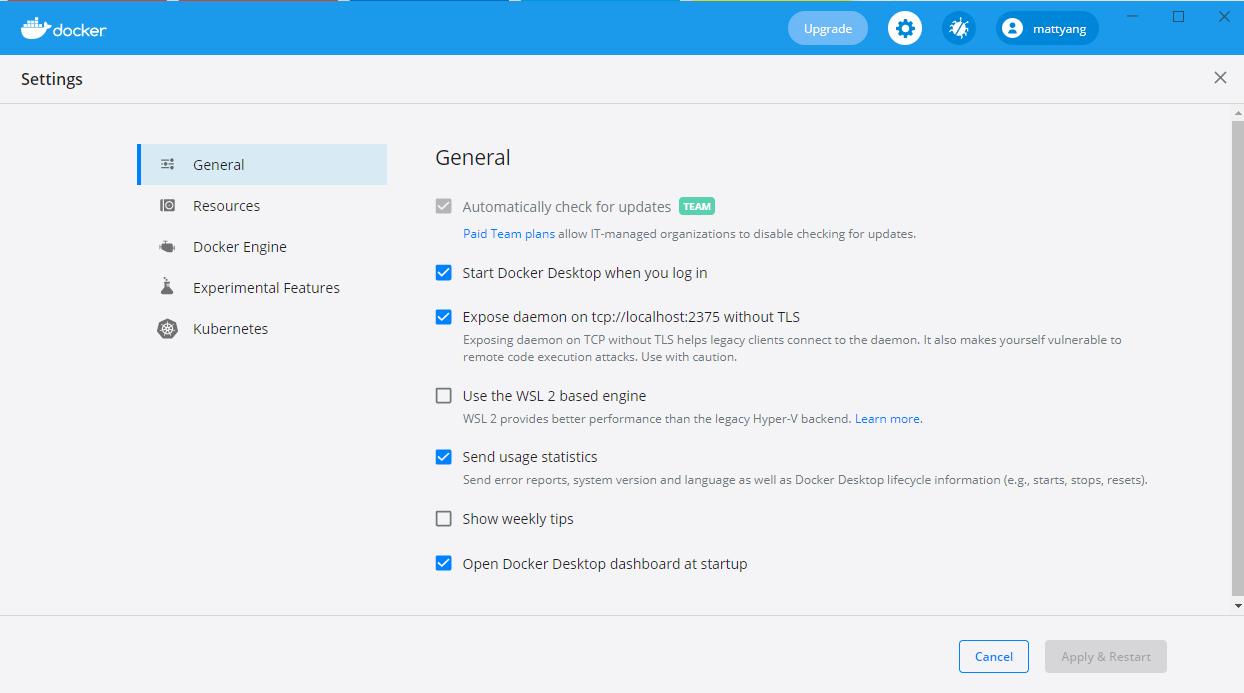
Task: Click the Kubernetes wheel icon
Action: [168, 328]
